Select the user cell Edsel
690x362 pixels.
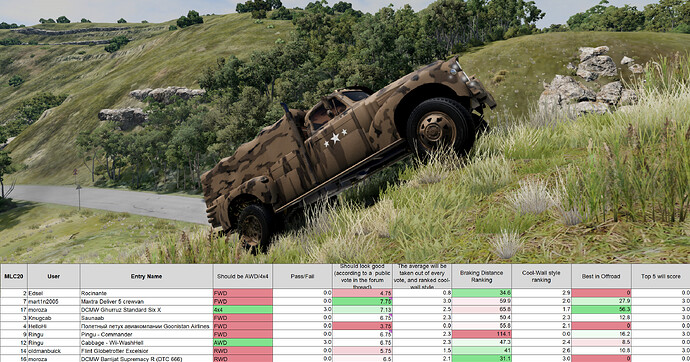(54, 293)
